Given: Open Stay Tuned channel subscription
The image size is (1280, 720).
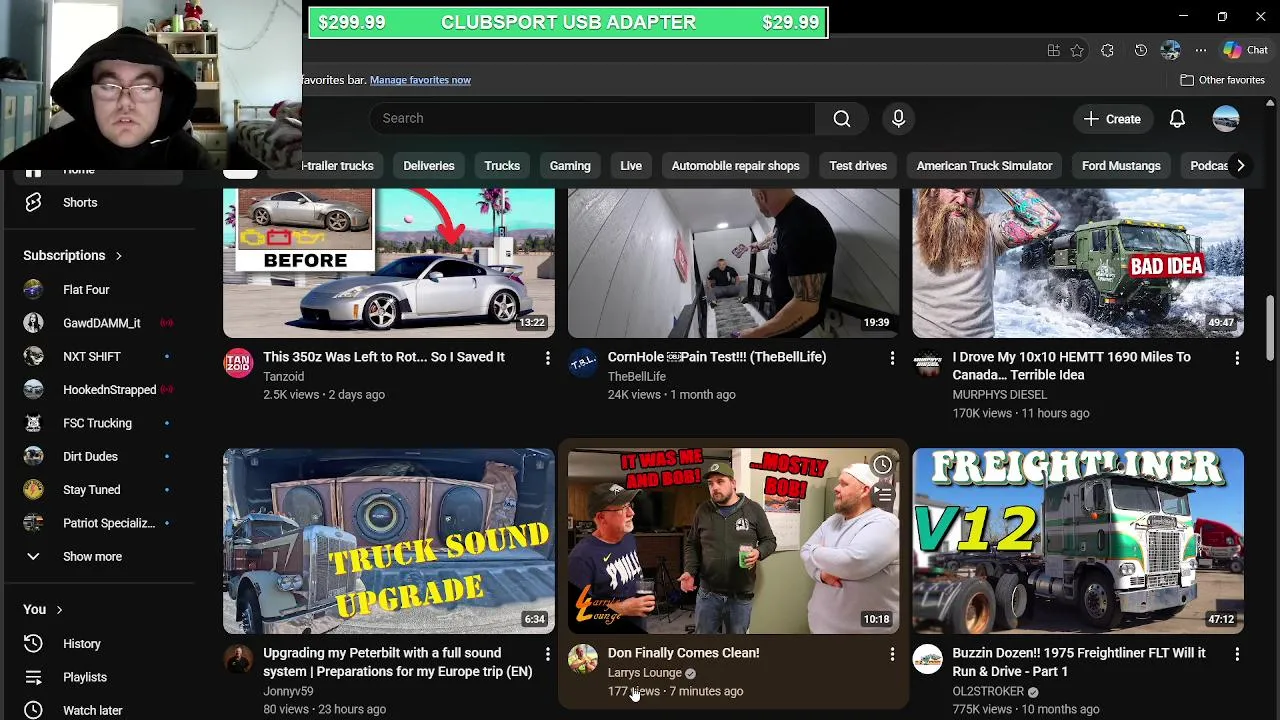Looking at the screenshot, I should [92, 490].
